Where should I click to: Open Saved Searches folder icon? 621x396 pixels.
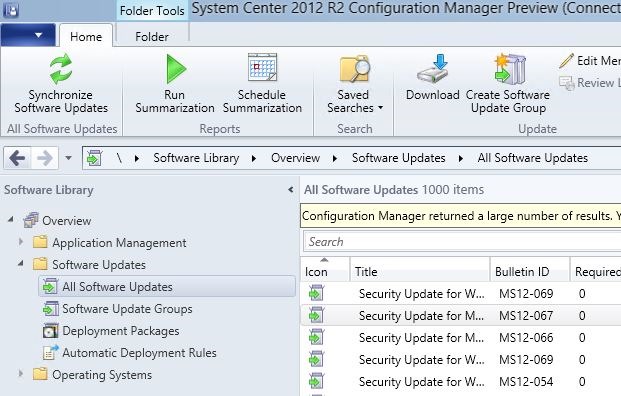pos(354,69)
